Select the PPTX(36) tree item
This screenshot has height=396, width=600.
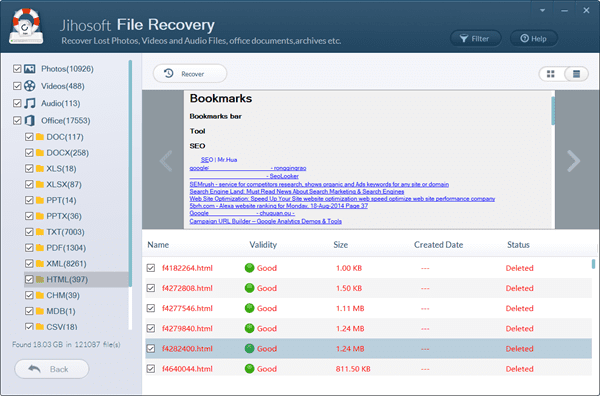pyautogui.click(x=64, y=216)
